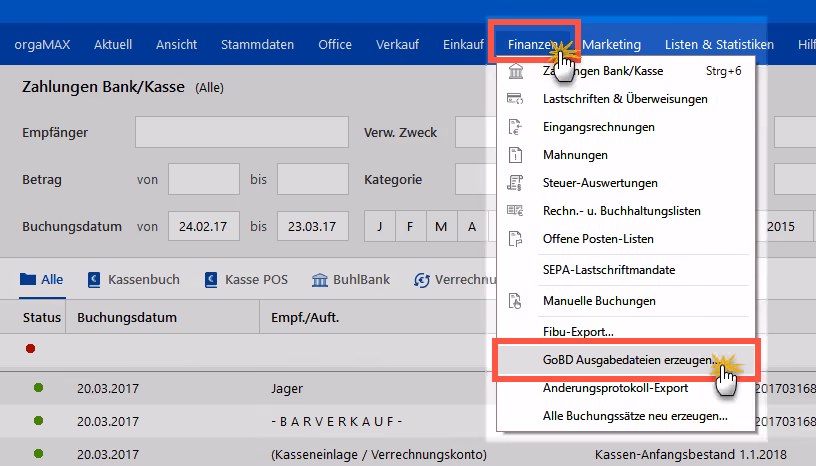Click the Finanzen menu
This screenshot has height=466, width=816.
(533, 45)
